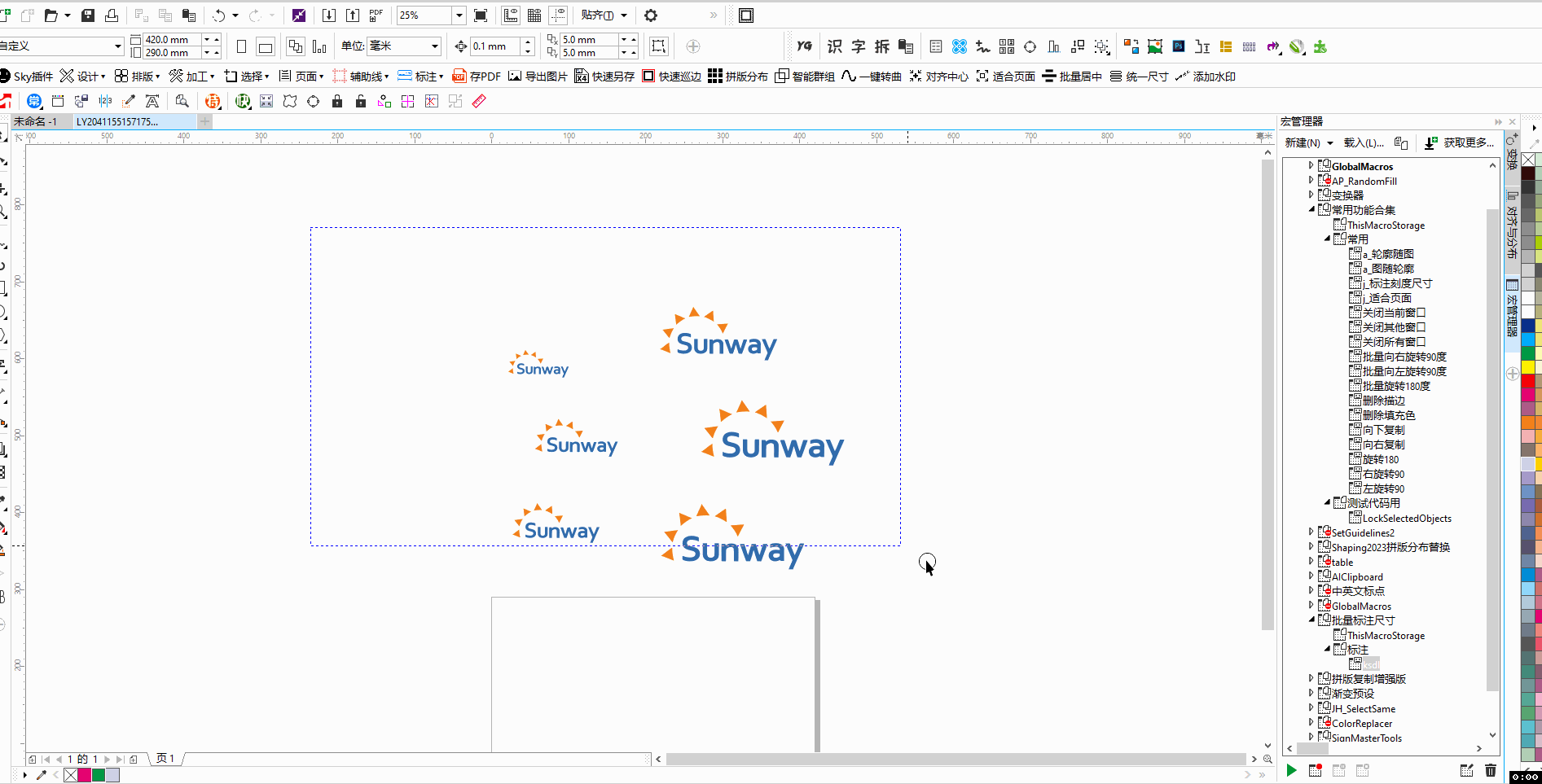Image resolution: width=1542 pixels, height=784 pixels.
Task: Open the 加工 processing menu
Action: click(x=191, y=77)
